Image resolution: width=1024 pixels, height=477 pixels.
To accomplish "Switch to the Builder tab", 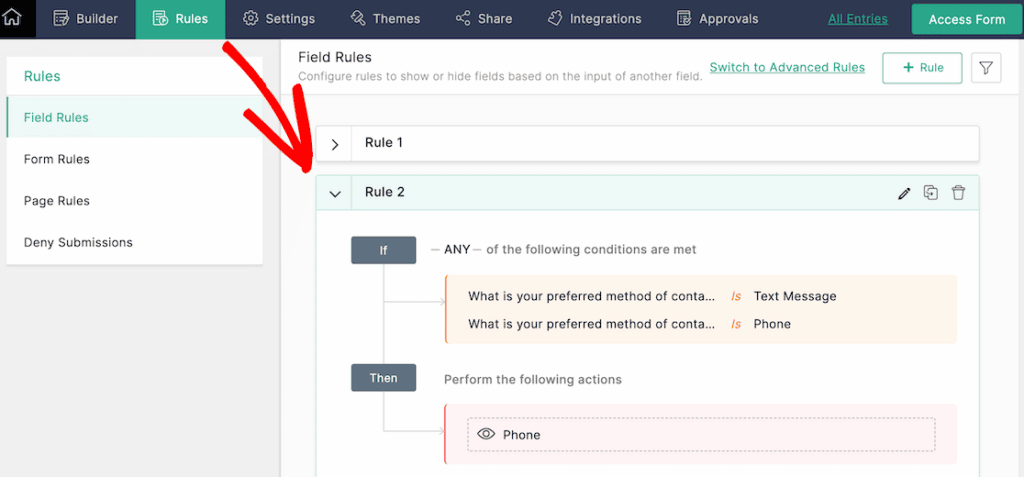I will 85,19.
